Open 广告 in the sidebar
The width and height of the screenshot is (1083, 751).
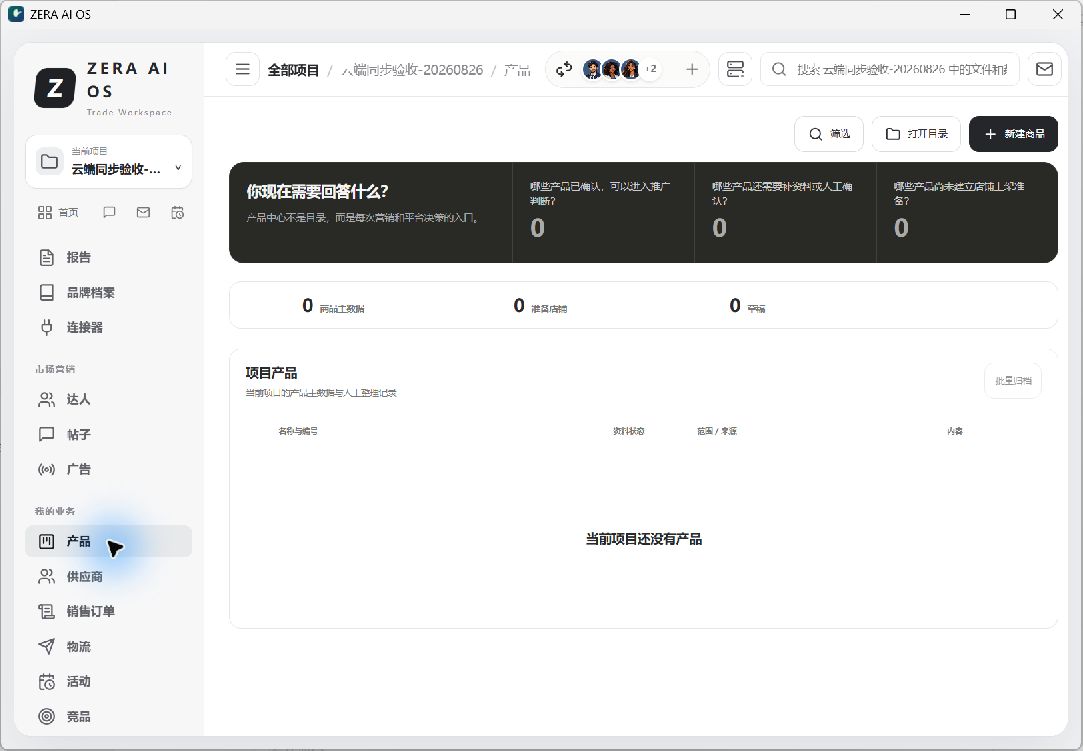pyautogui.click(x=108, y=469)
